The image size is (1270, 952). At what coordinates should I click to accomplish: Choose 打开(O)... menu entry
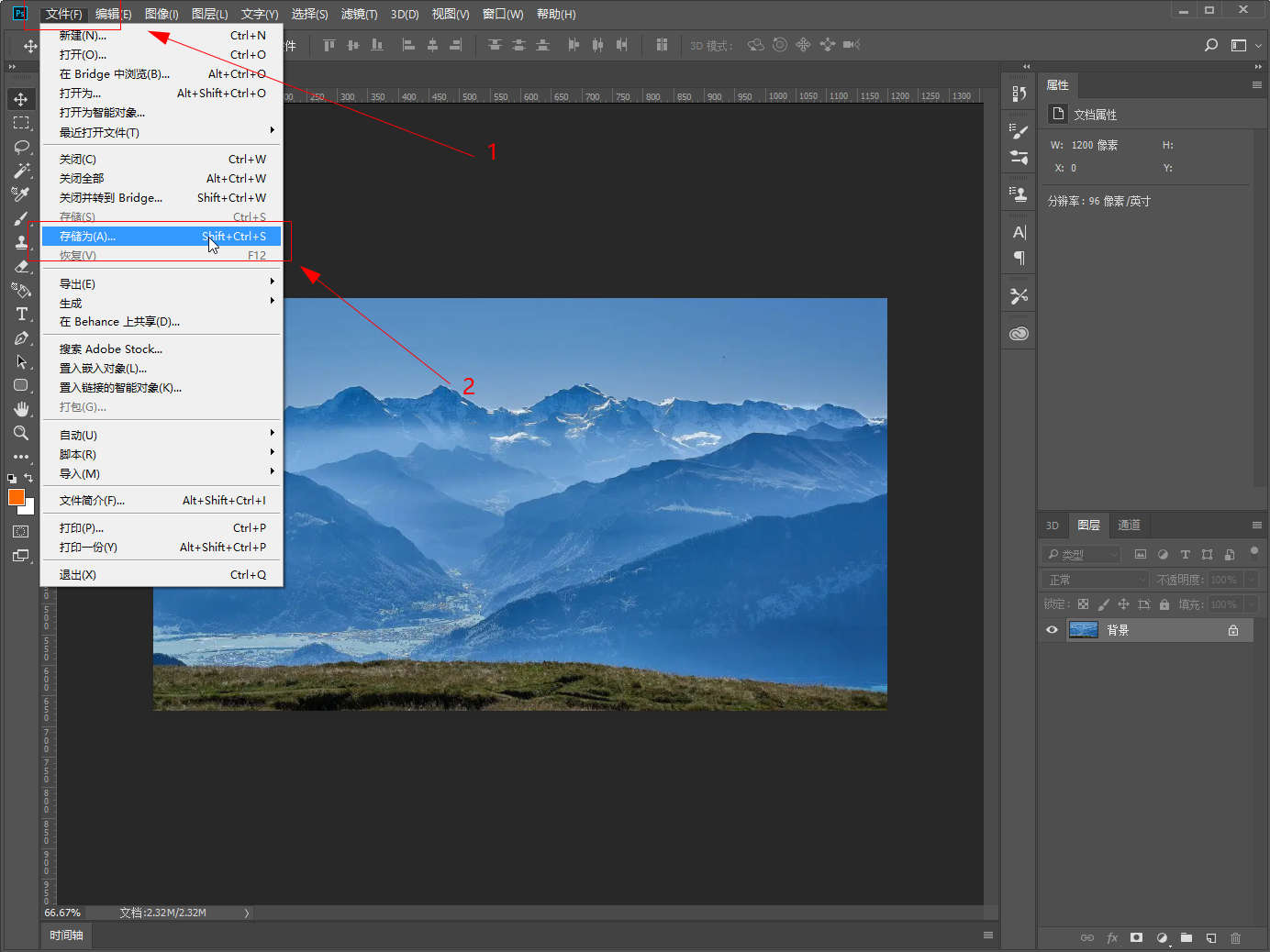(x=162, y=55)
